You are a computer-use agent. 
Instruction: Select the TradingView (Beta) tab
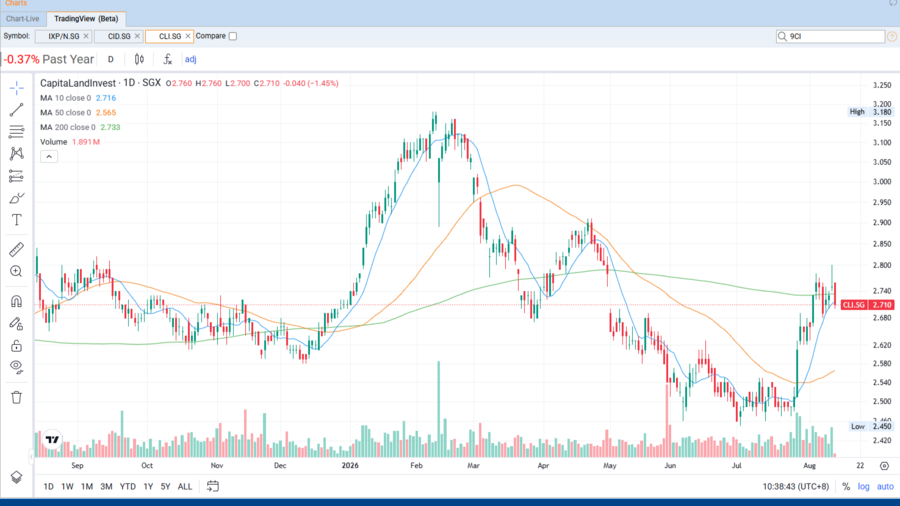click(86, 19)
